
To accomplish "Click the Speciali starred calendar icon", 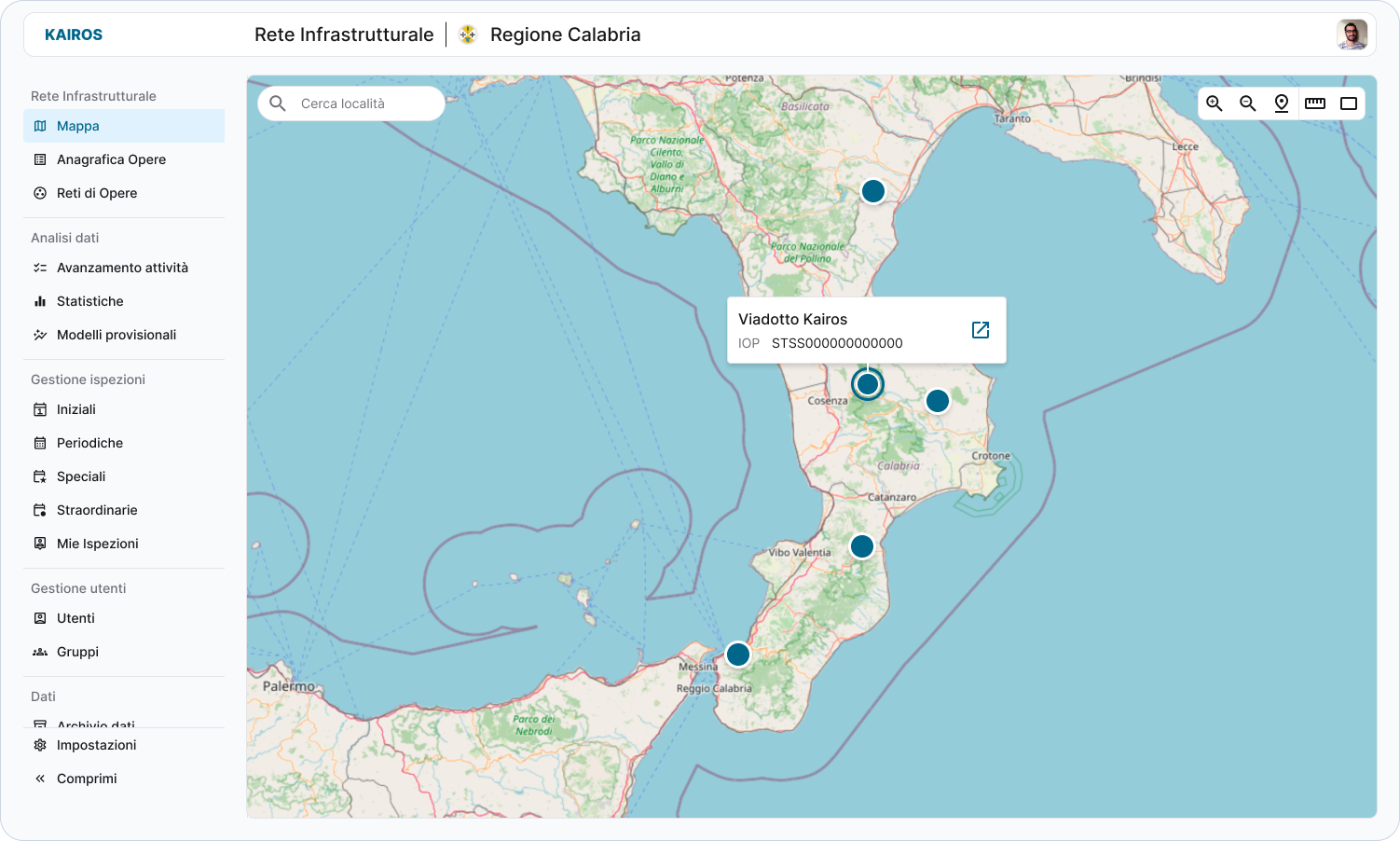I will click(40, 476).
